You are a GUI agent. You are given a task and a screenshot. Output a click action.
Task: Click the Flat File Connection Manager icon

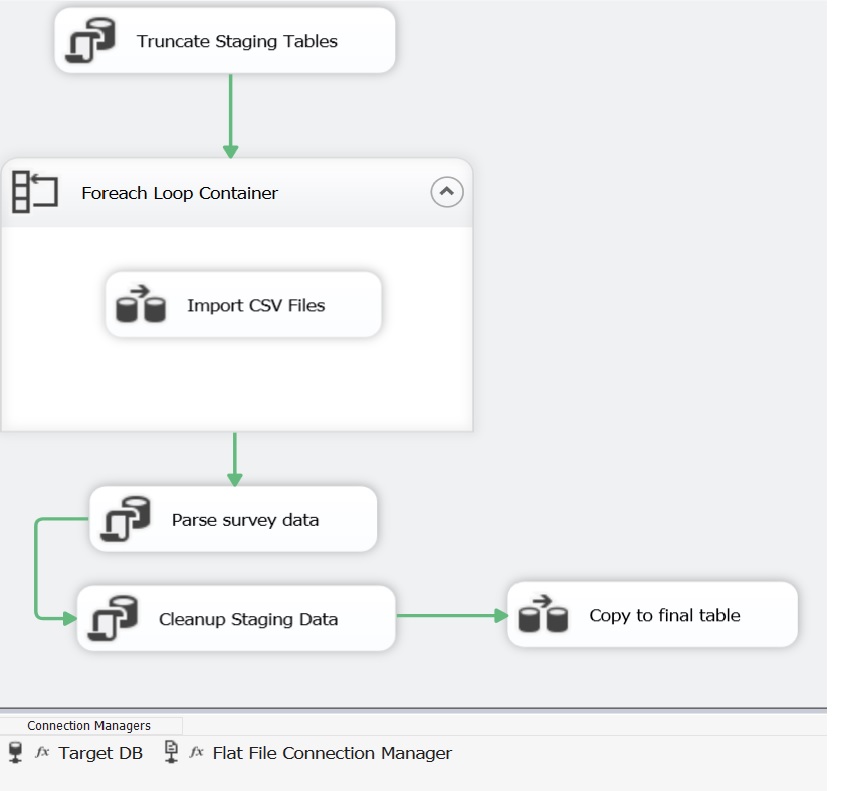171,752
